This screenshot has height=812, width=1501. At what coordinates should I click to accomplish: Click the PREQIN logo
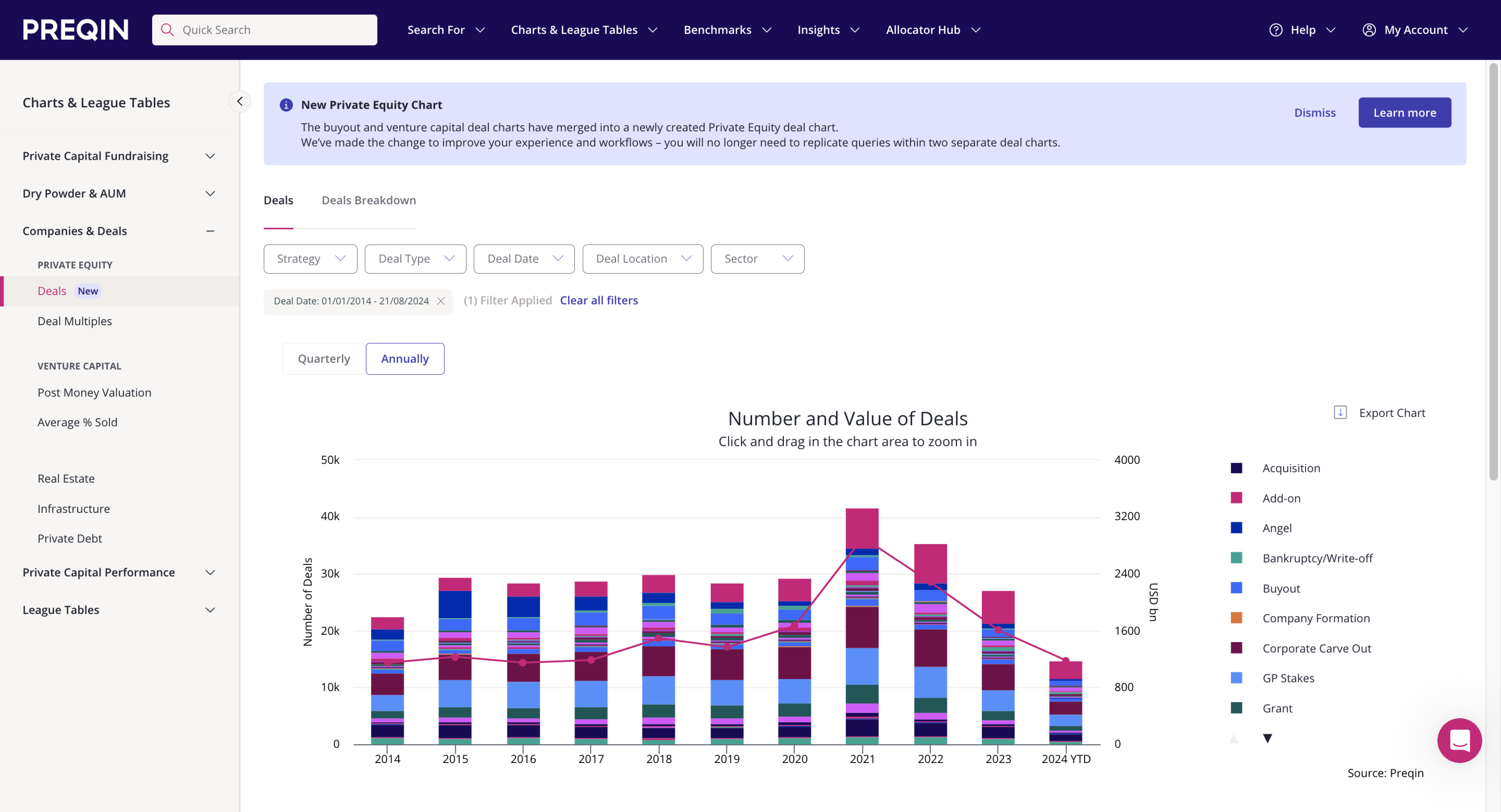75,30
